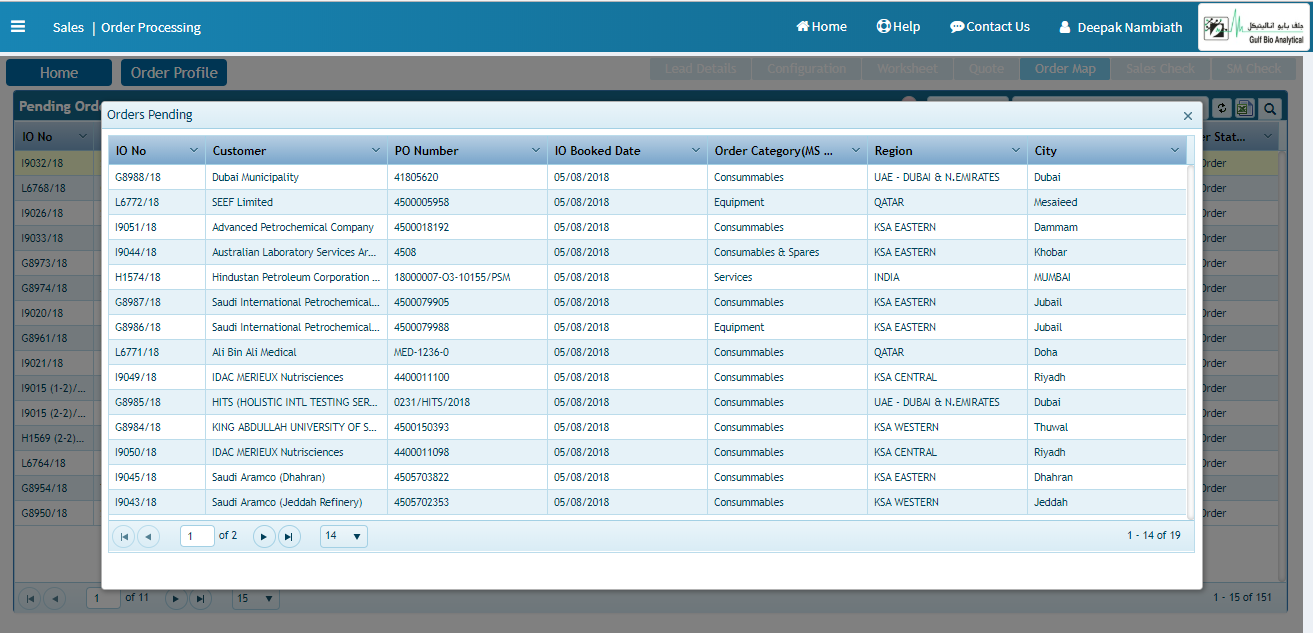Open background page size dropdown showing 15
The width and height of the screenshot is (1313, 633).
pos(256,598)
